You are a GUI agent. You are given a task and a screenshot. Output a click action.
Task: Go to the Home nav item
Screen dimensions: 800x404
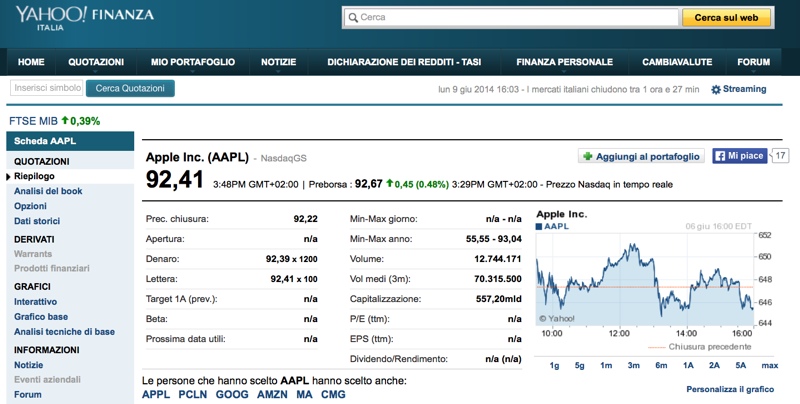[31, 62]
